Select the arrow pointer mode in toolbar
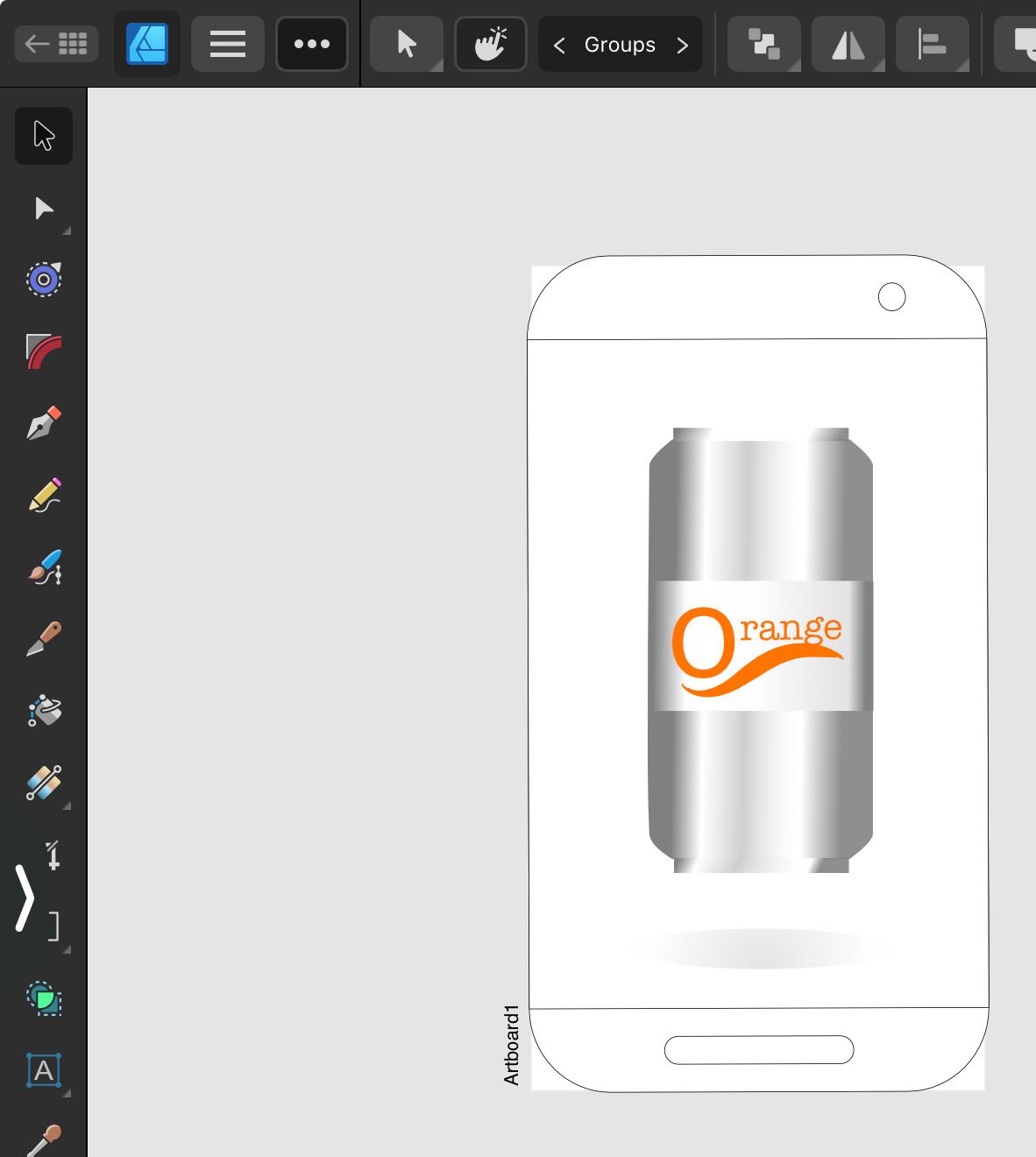This screenshot has width=1036, height=1157. click(407, 44)
